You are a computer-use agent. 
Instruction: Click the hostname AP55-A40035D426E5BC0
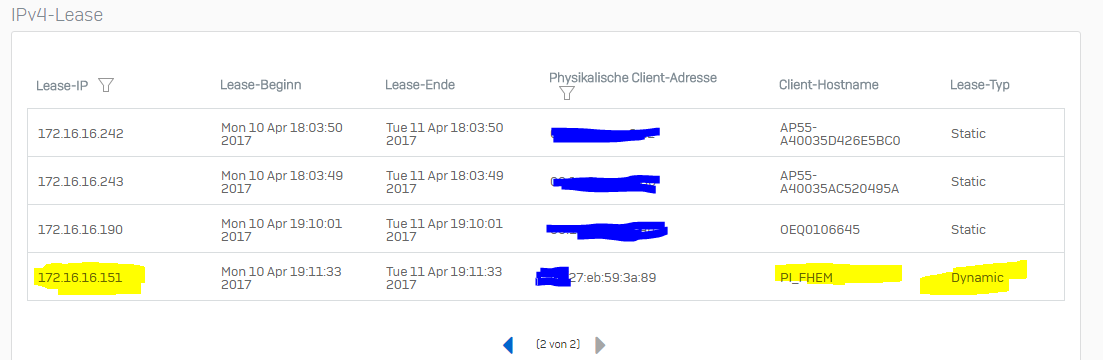click(x=841, y=133)
